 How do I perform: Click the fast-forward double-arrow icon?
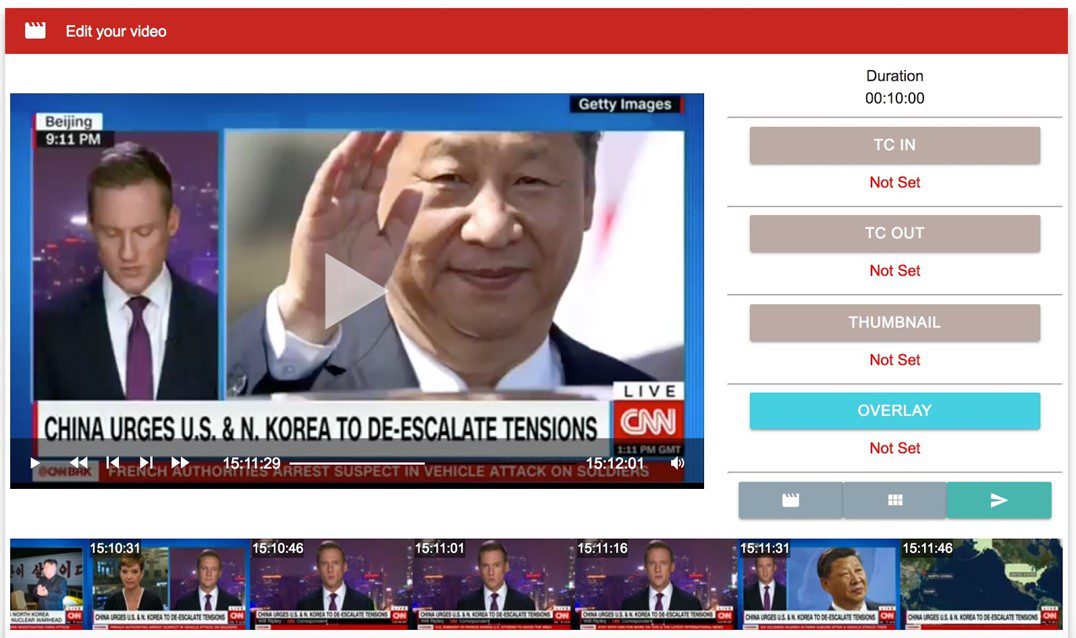(x=180, y=462)
